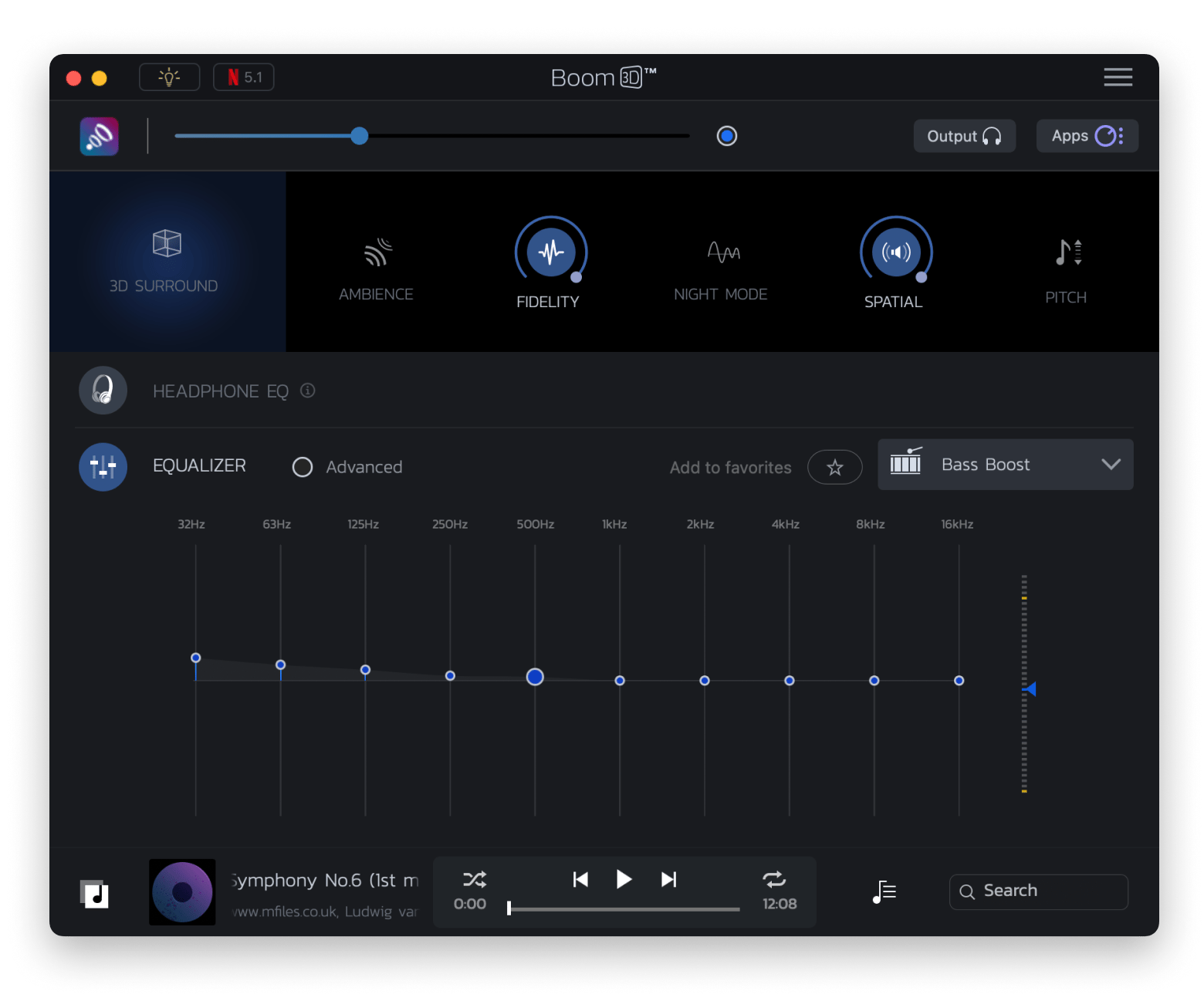Click the Headphone EQ info icon
Viewport: 1204px width, 1008px height.
(x=308, y=391)
